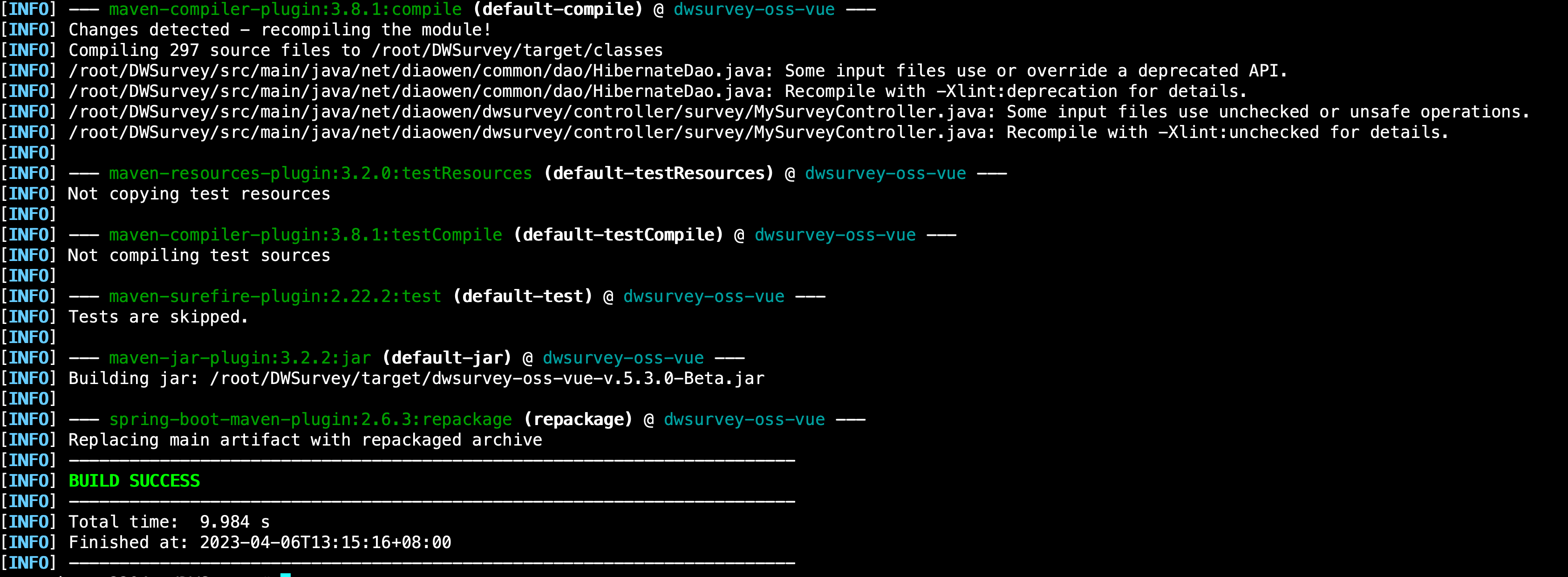Click the bold '(default-compile)' text

click(558, 9)
